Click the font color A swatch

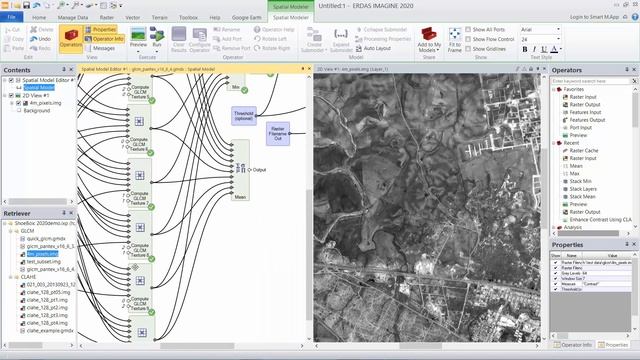coord(554,49)
